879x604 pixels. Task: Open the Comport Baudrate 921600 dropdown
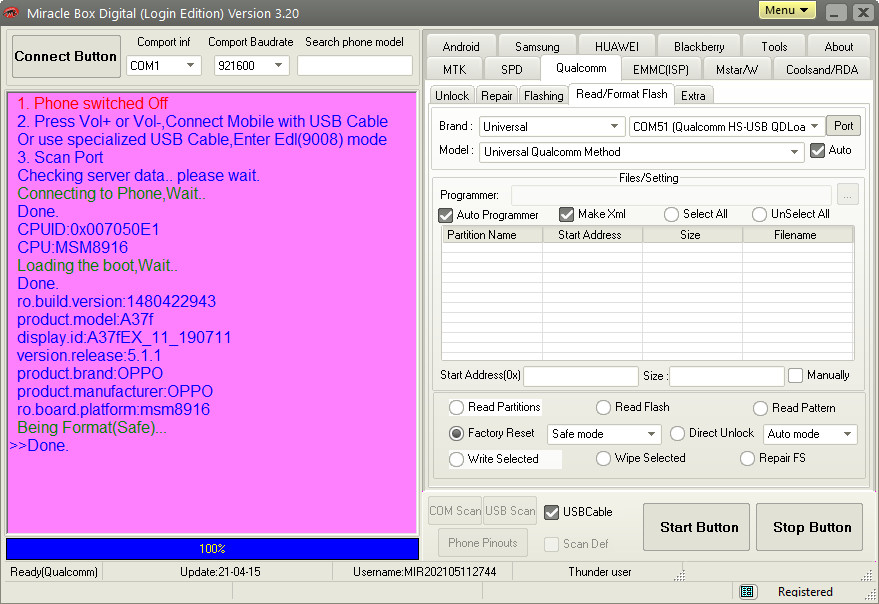click(x=252, y=66)
